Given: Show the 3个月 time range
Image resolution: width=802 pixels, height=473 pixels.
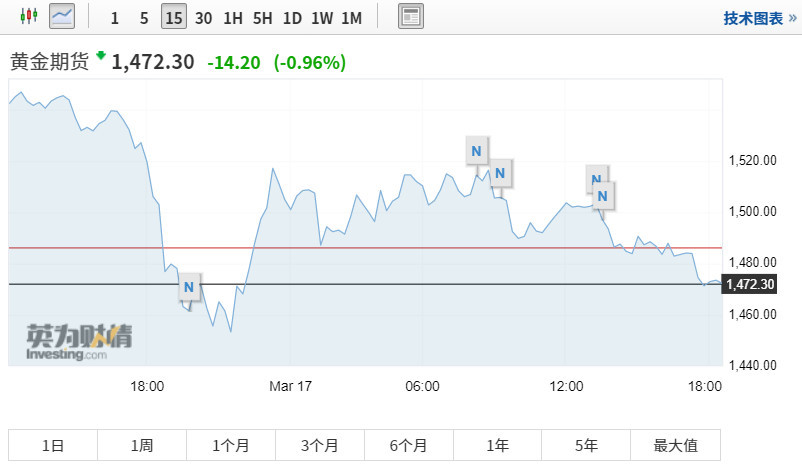Looking at the screenshot, I should pos(319,446).
